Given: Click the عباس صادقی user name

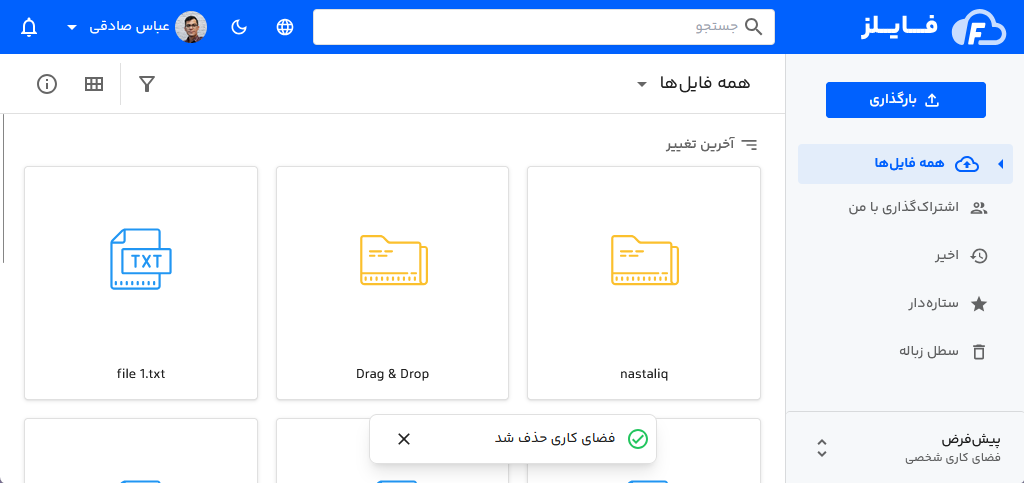Looking at the screenshot, I should point(129,27).
